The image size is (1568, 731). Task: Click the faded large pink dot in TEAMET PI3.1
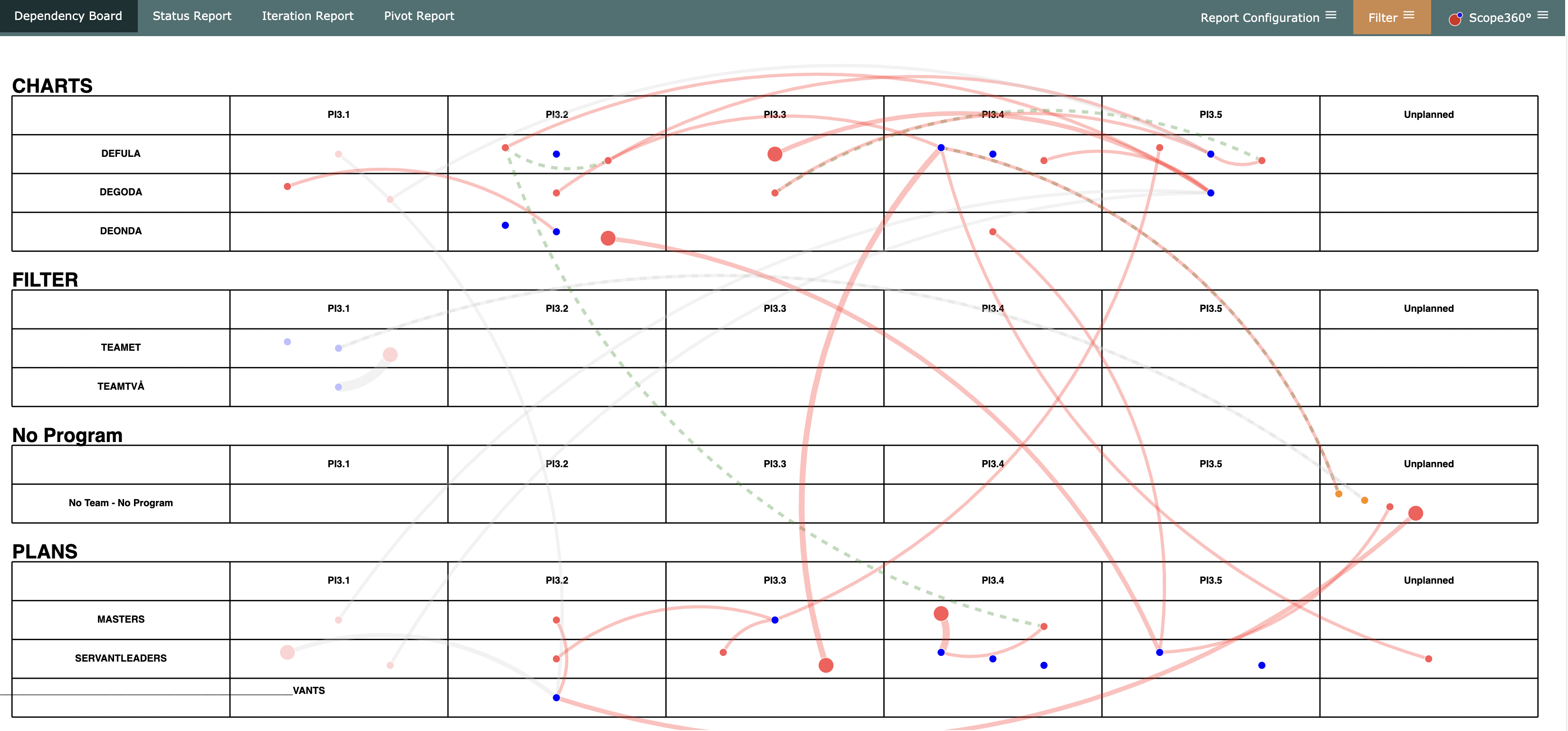(390, 354)
